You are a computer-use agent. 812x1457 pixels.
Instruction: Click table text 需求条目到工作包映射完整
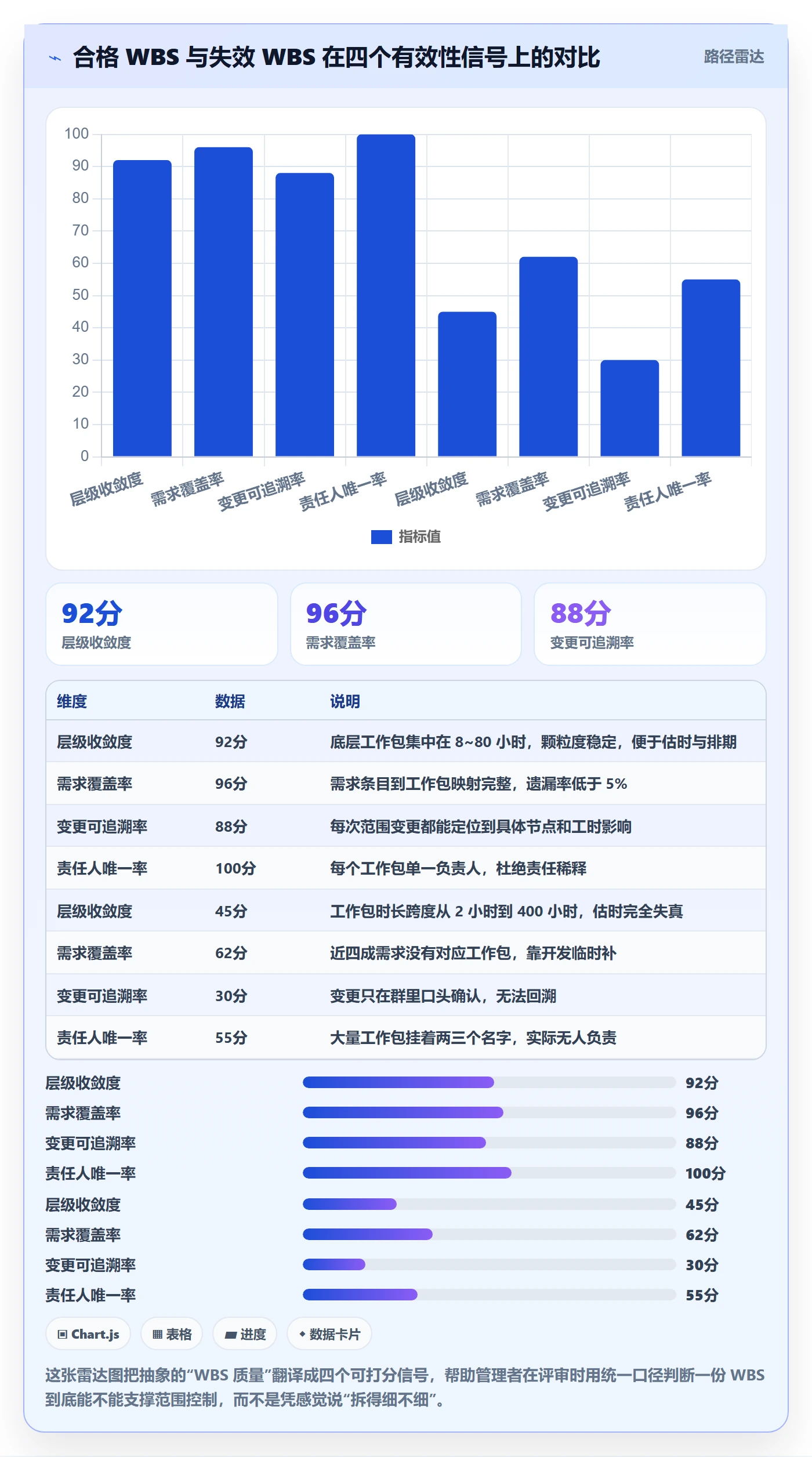click(420, 784)
